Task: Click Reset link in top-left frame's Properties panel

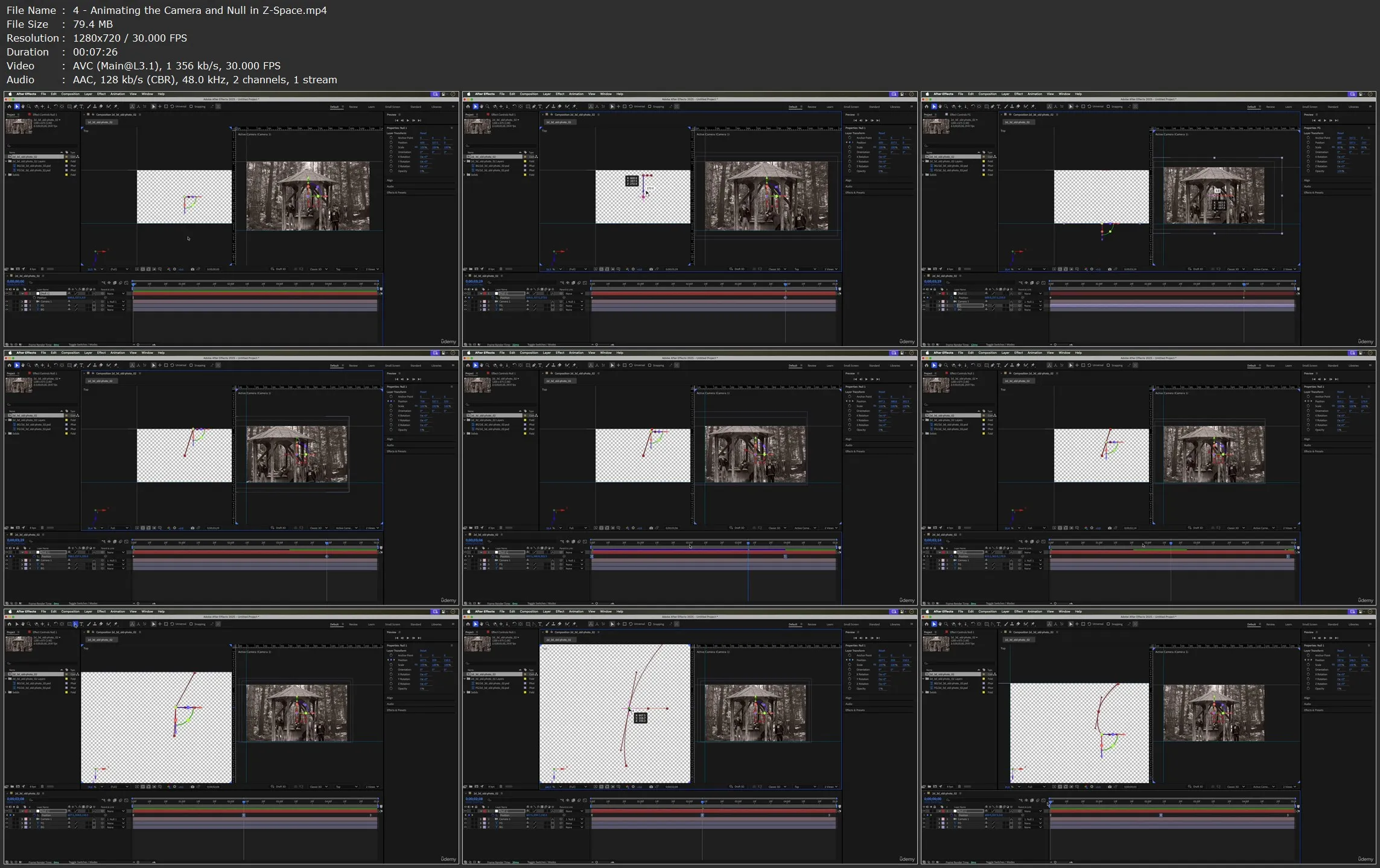Action: pyautogui.click(x=423, y=133)
